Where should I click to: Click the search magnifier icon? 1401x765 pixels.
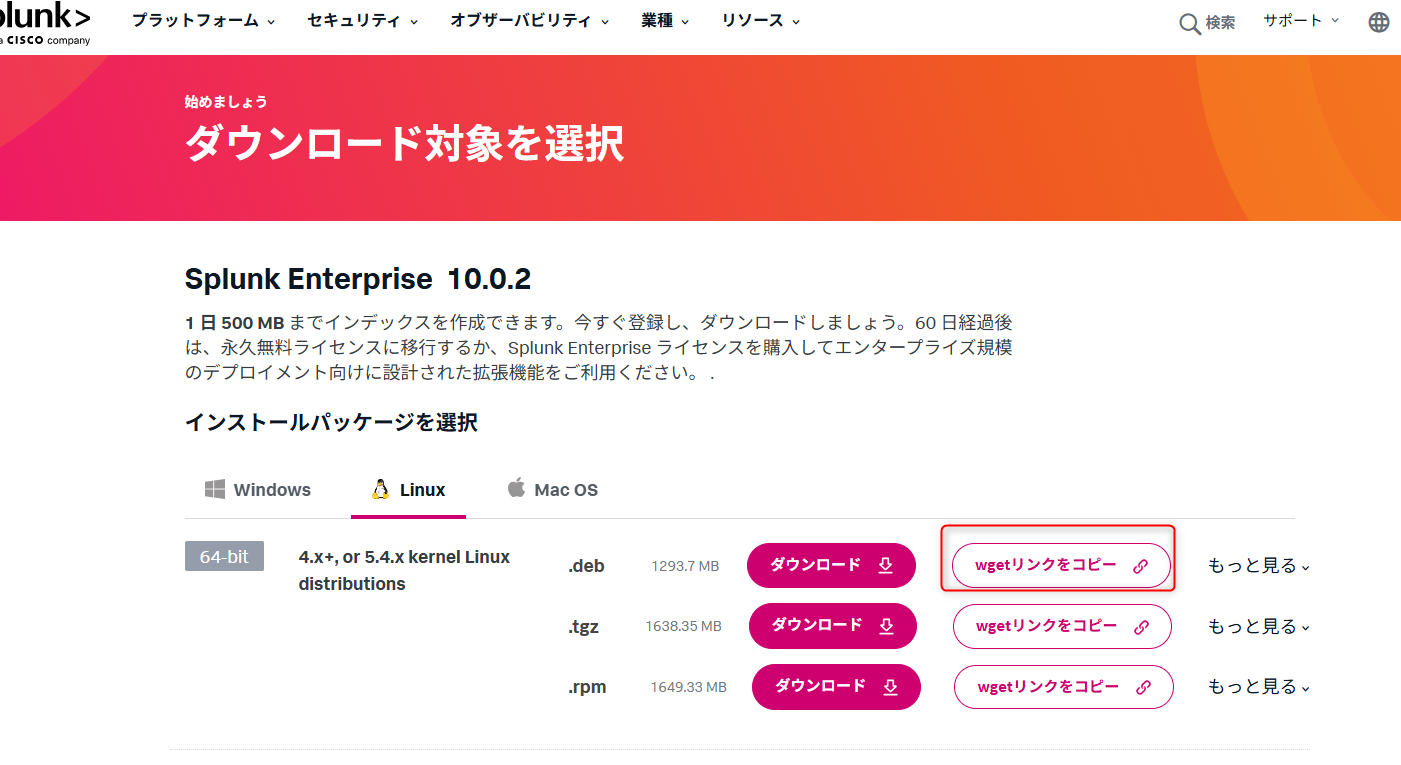coord(1189,23)
